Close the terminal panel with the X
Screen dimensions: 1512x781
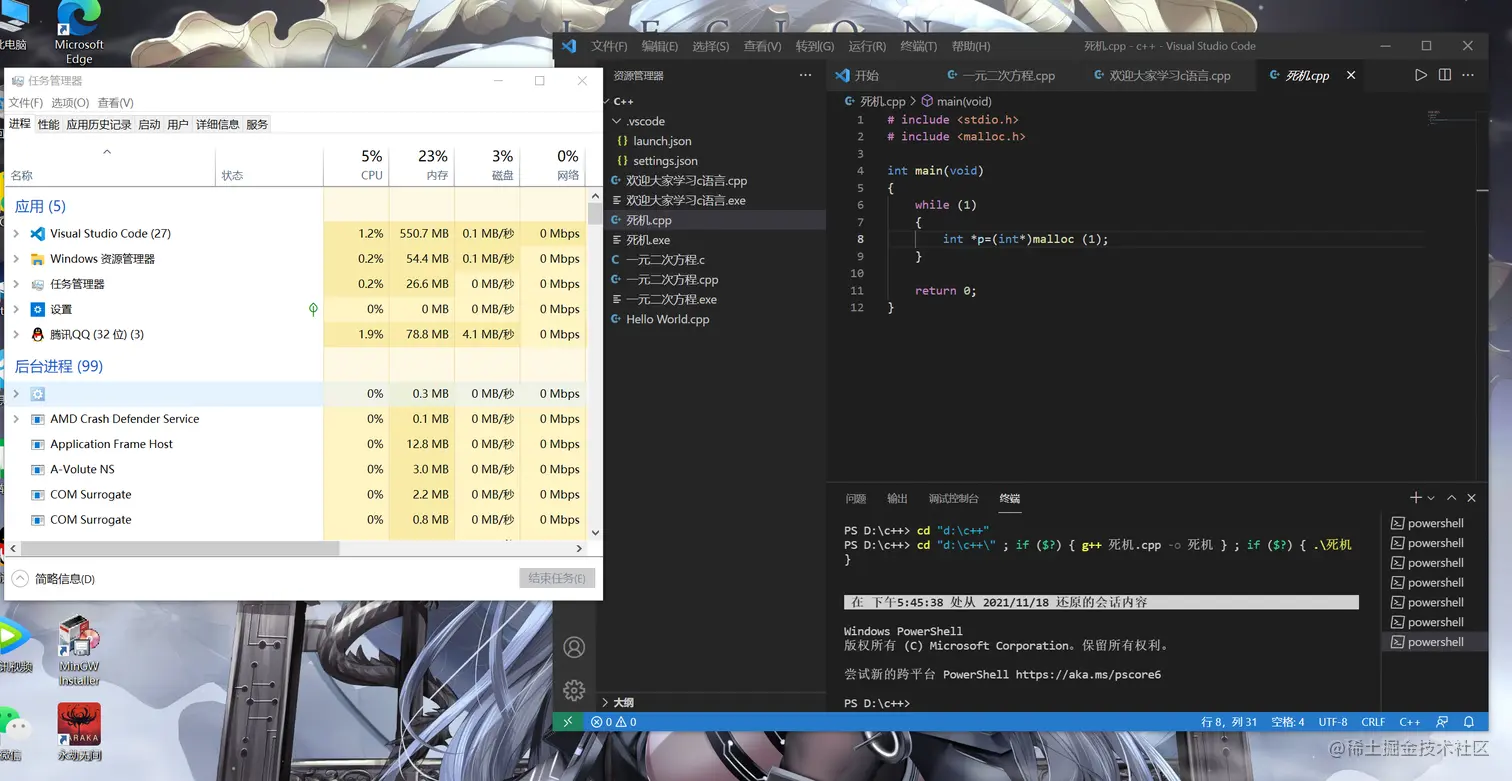coord(1471,498)
